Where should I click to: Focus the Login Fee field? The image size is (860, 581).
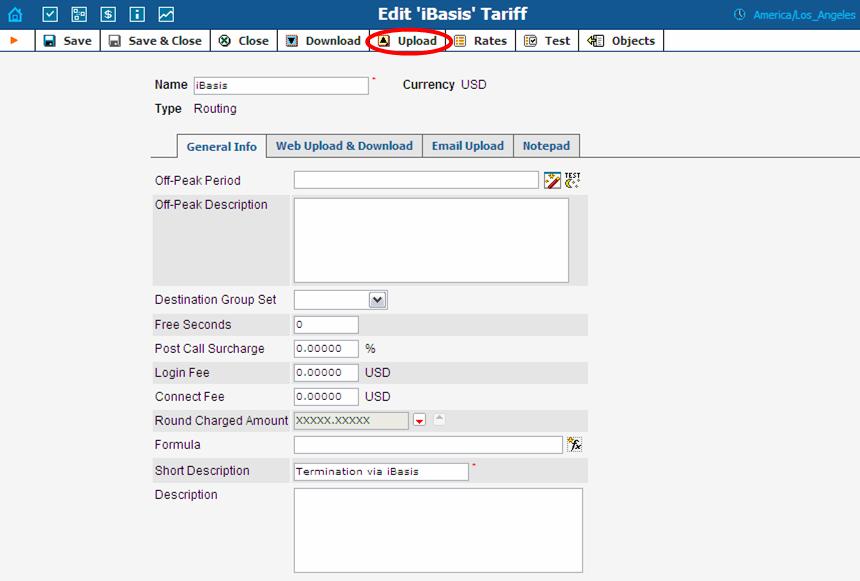coord(326,373)
